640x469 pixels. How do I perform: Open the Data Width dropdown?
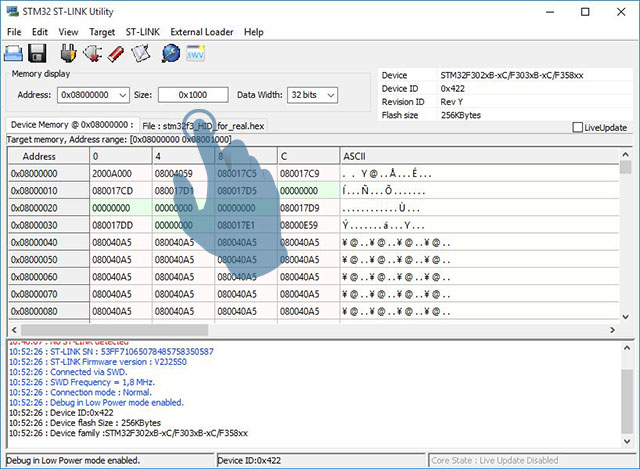pyautogui.click(x=329, y=95)
